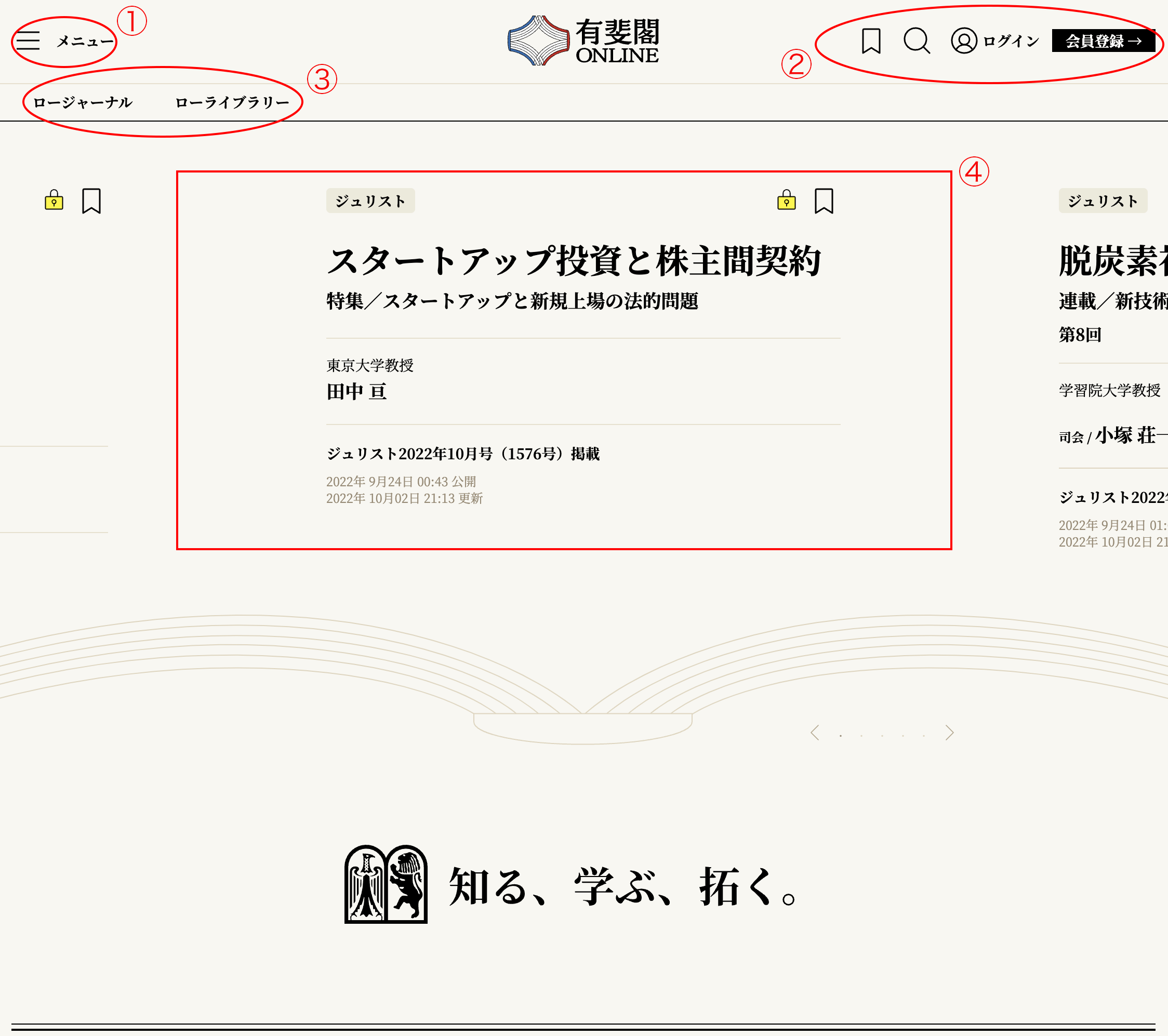Open search with the magnifier icon
This screenshot has height=1036, width=1168.
917,41
